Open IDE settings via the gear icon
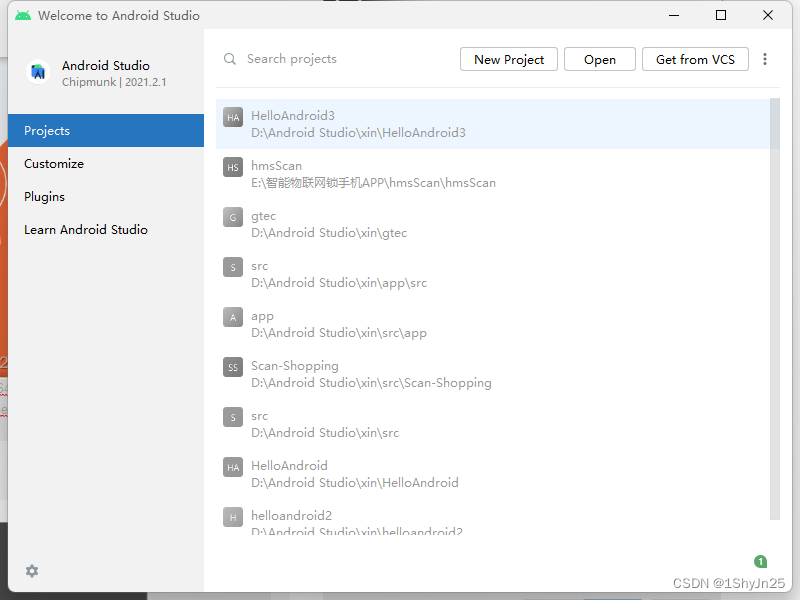The width and height of the screenshot is (800, 600). [31, 571]
